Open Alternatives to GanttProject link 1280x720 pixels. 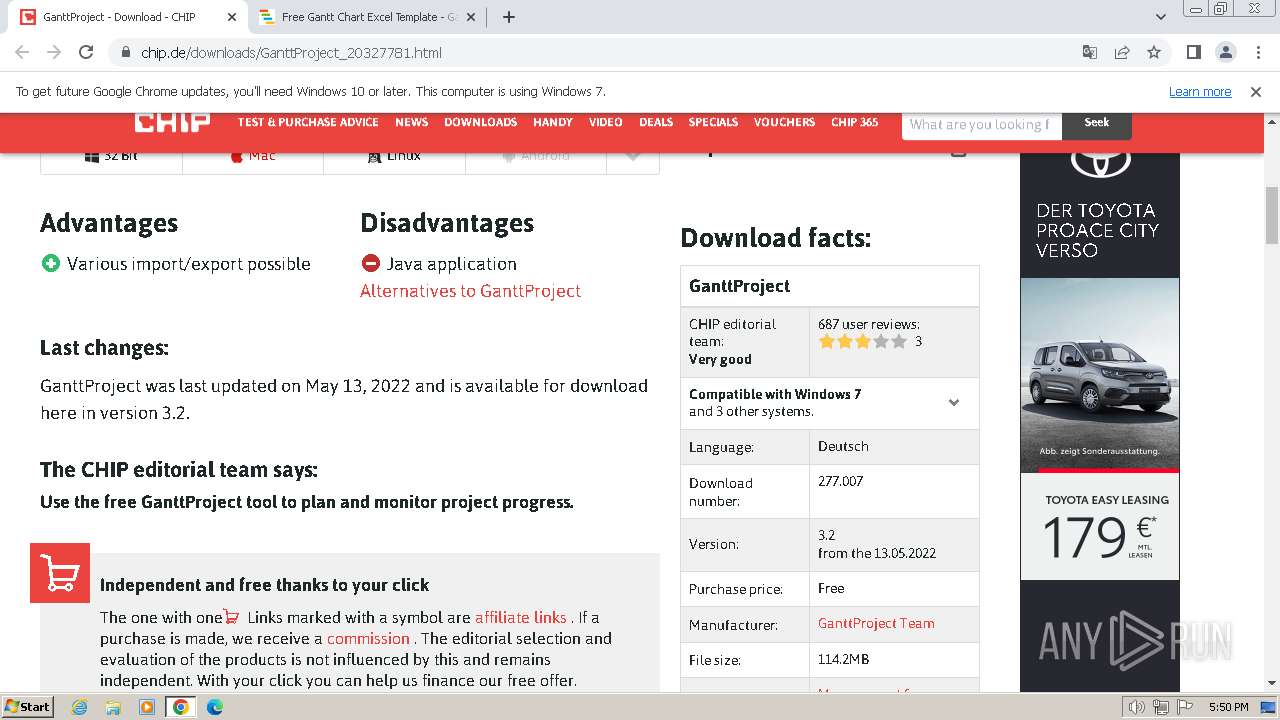[470, 291]
